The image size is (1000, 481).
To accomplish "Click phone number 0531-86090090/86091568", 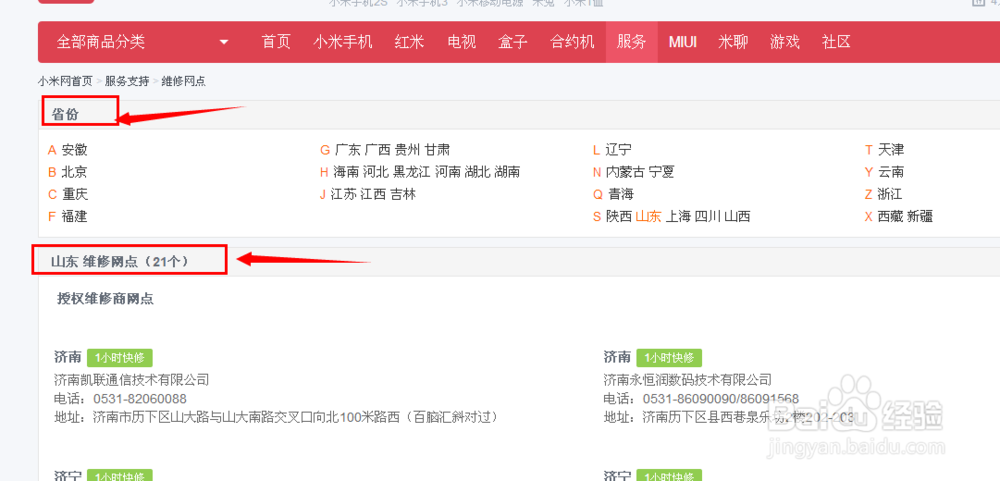I will 721,399.
